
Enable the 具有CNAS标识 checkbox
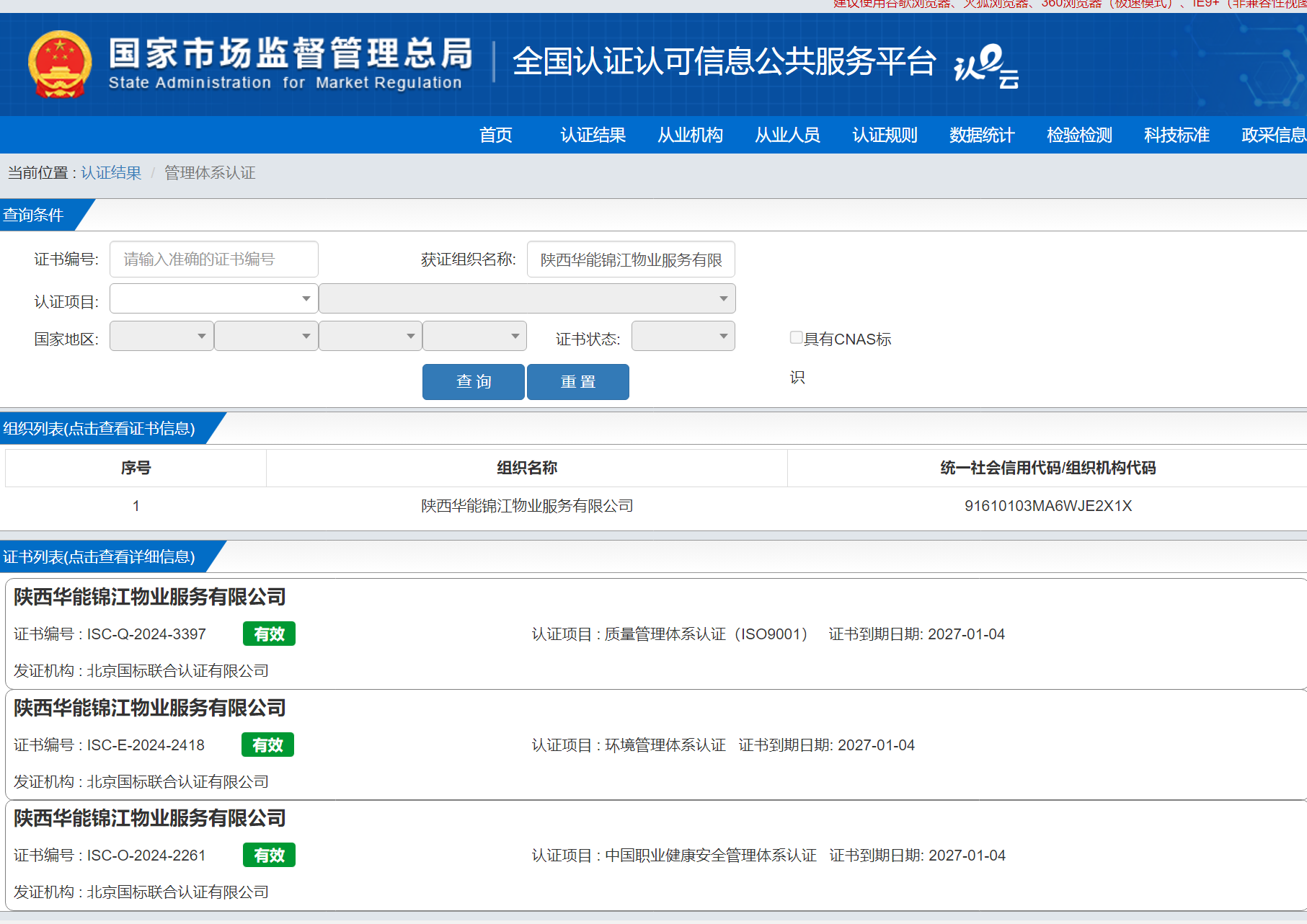click(x=796, y=337)
